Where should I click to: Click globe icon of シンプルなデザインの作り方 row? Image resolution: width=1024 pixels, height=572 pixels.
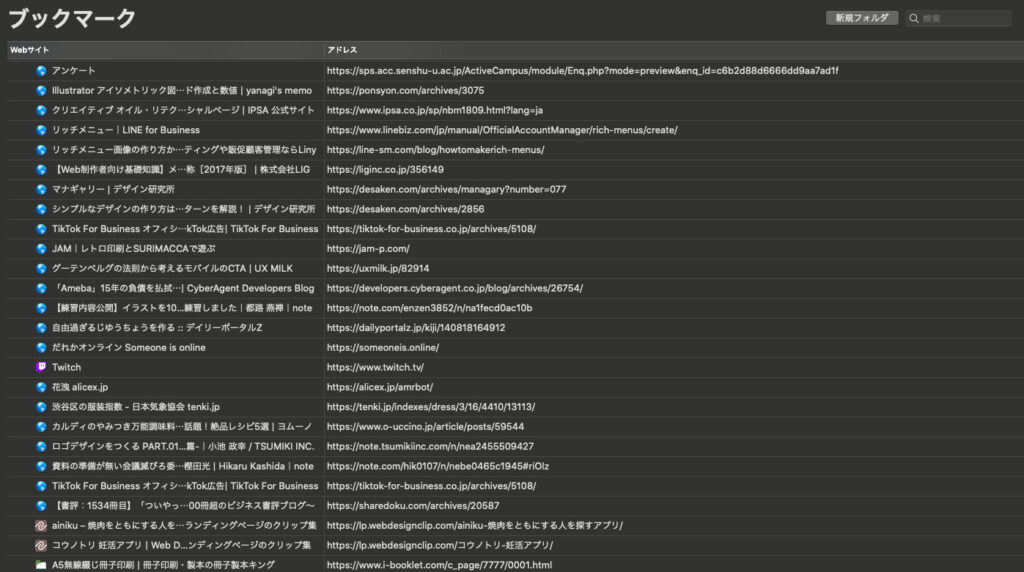(x=41, y=209)
